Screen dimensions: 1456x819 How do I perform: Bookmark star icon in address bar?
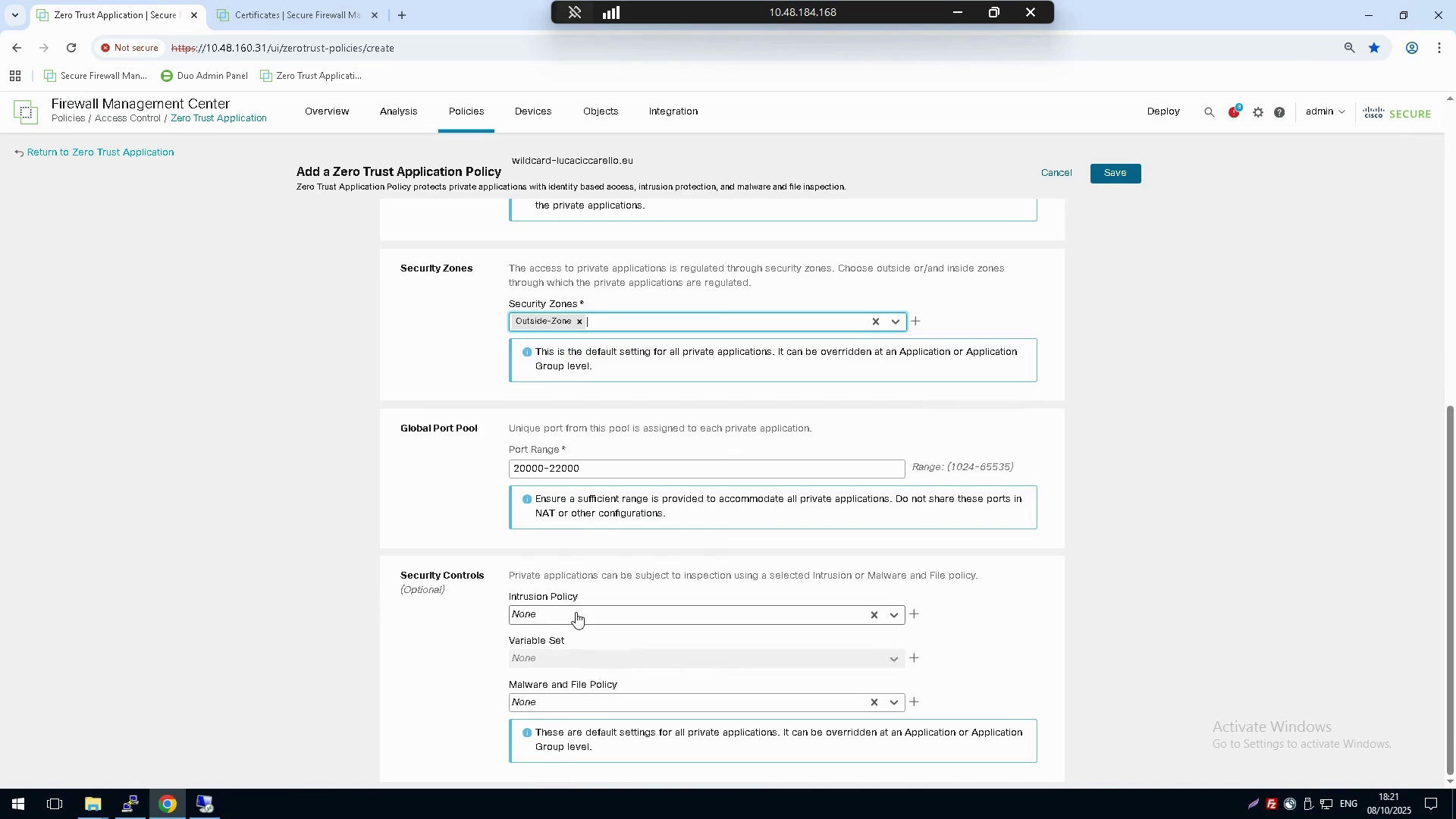coord(1374,48)
